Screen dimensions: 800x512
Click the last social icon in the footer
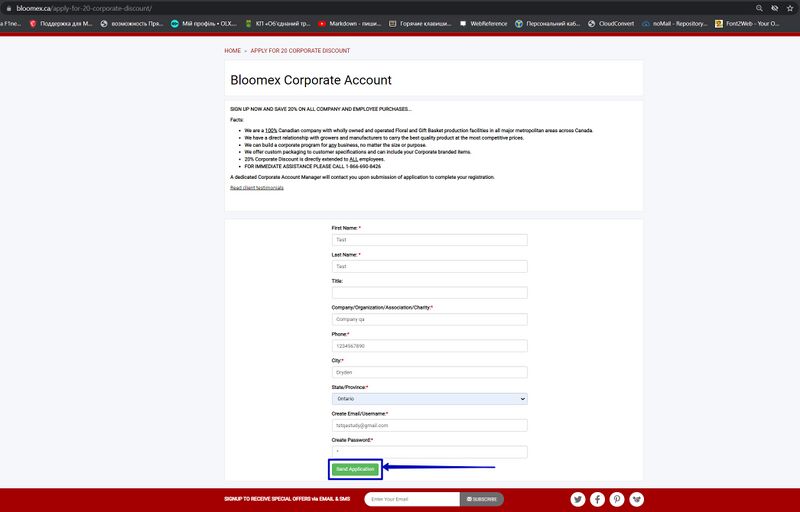[636, 499]
